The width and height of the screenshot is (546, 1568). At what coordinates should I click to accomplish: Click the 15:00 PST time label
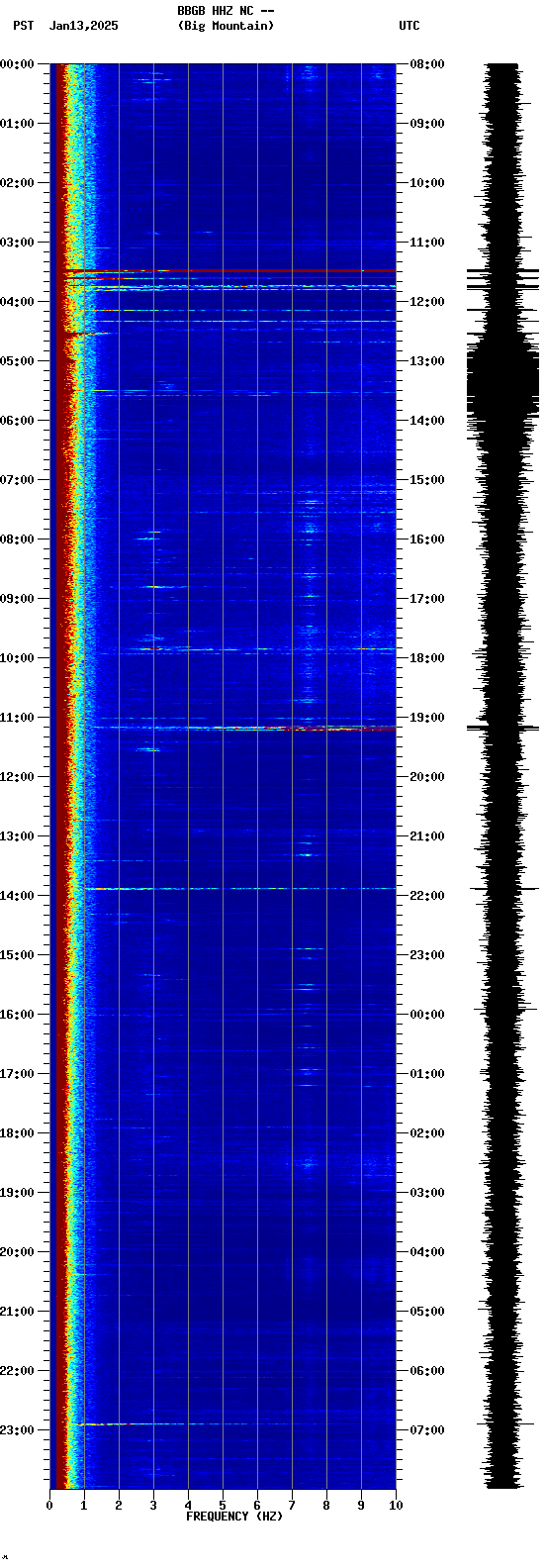[18, 955]
